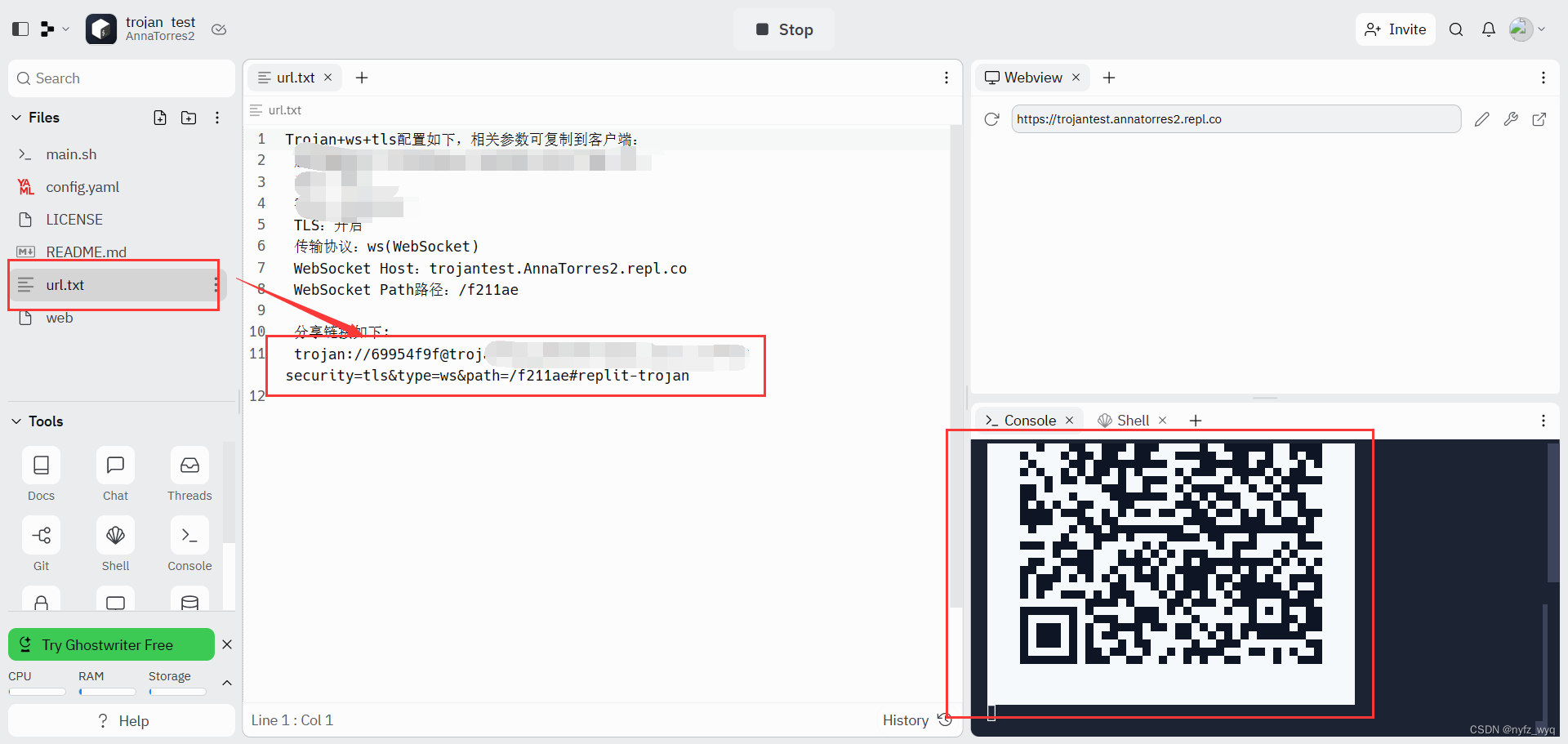Open the Threads tool
This screenshot has width=1568, height=744.
point(189,474)
